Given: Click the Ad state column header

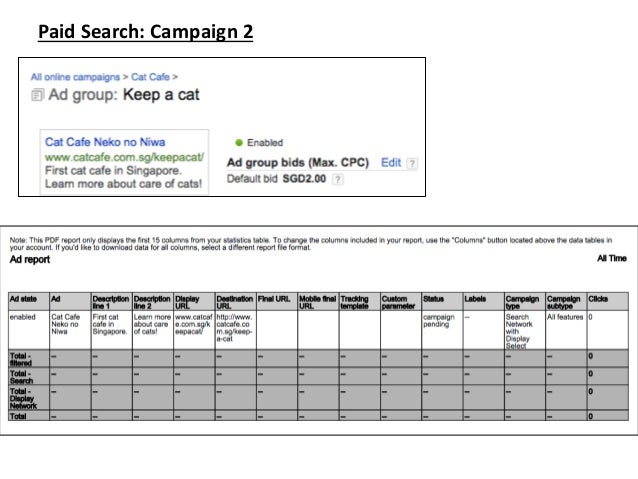Looking at the screenshot, I should [26, 299].
